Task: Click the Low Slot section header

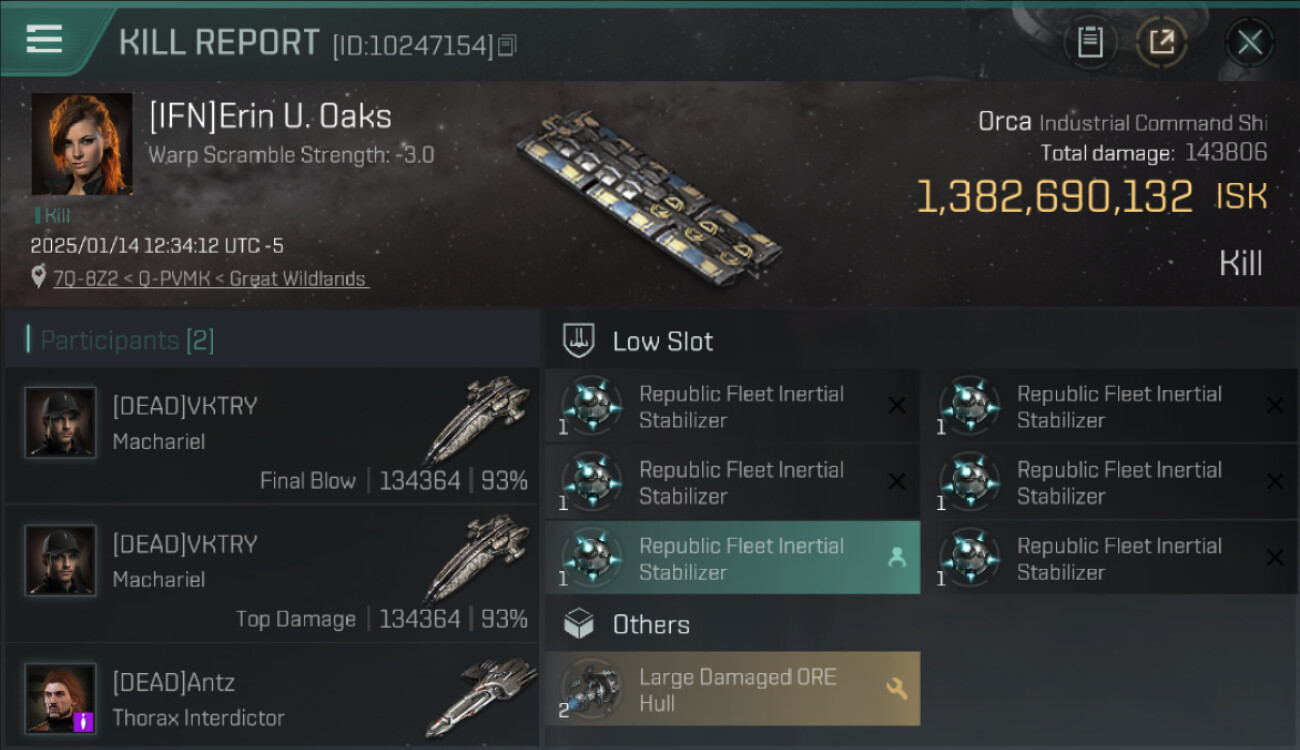Action: (663, 341)
